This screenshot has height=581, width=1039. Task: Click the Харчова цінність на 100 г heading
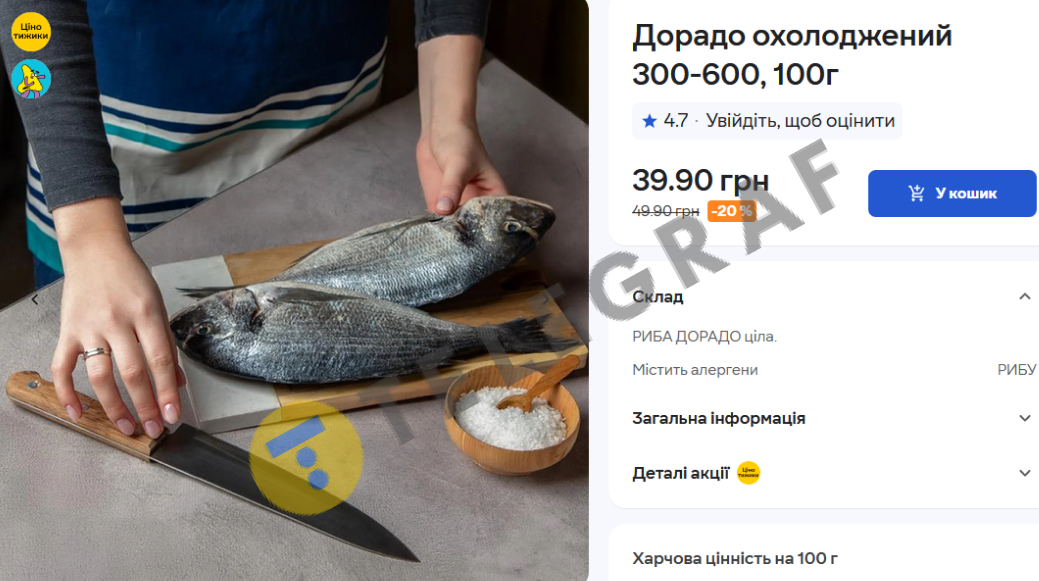click(x=734, y=558)
